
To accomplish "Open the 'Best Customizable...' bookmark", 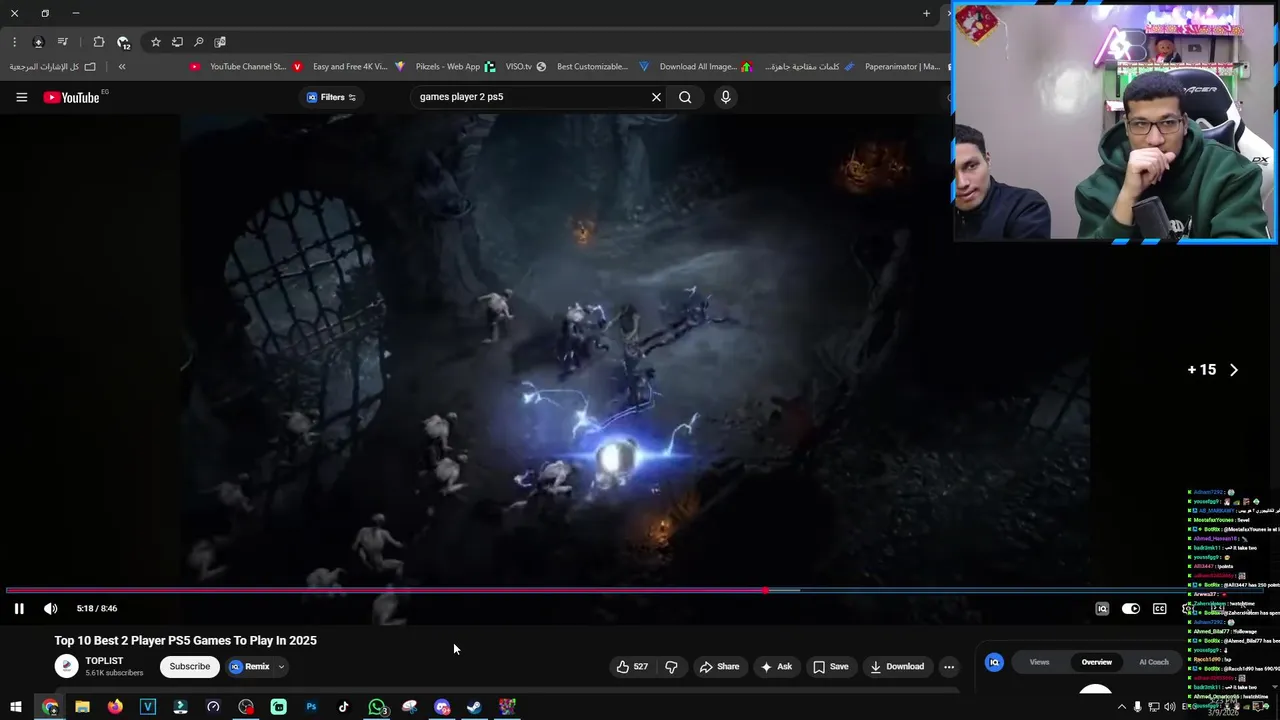I will click(583, 67).
